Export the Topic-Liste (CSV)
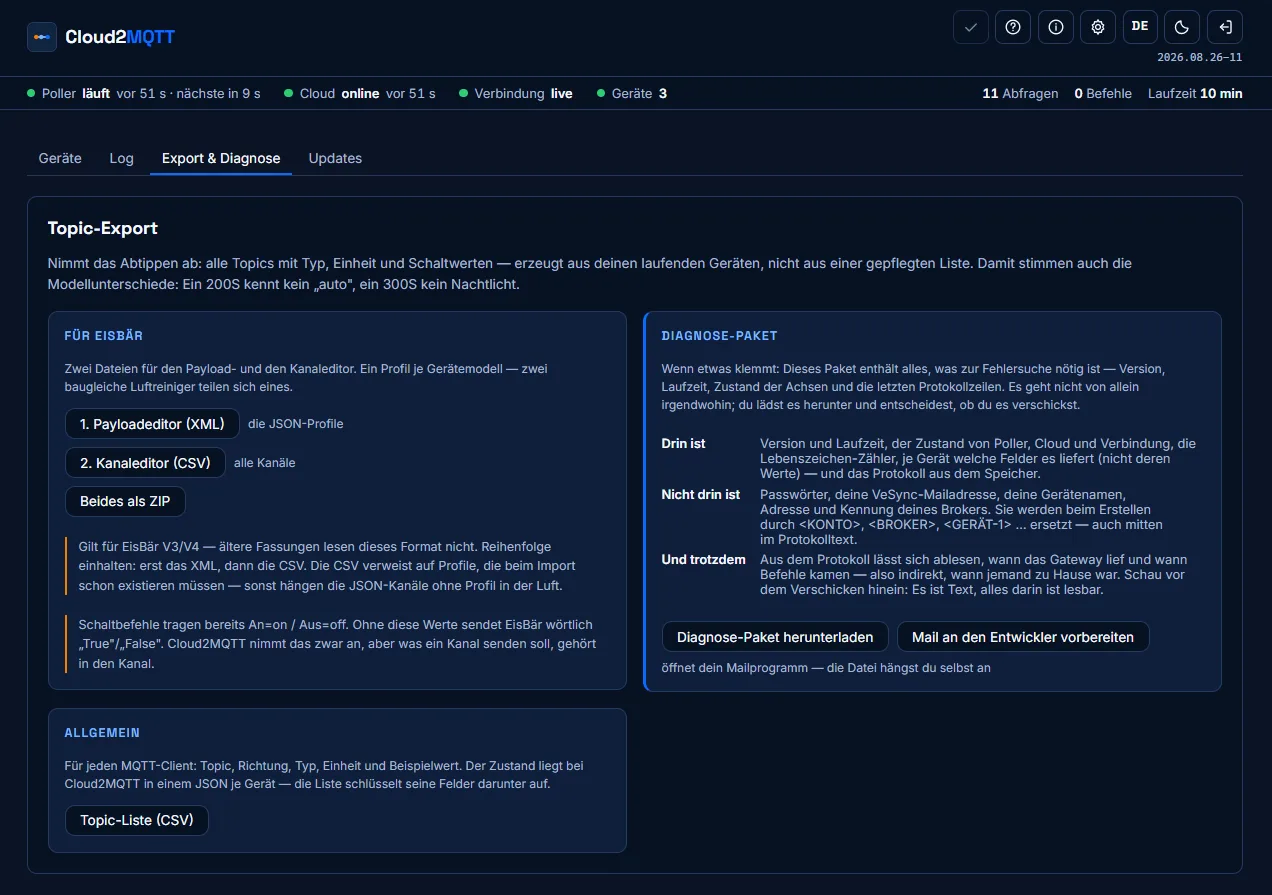This screenshot has height=895, width=1272. 137,820
